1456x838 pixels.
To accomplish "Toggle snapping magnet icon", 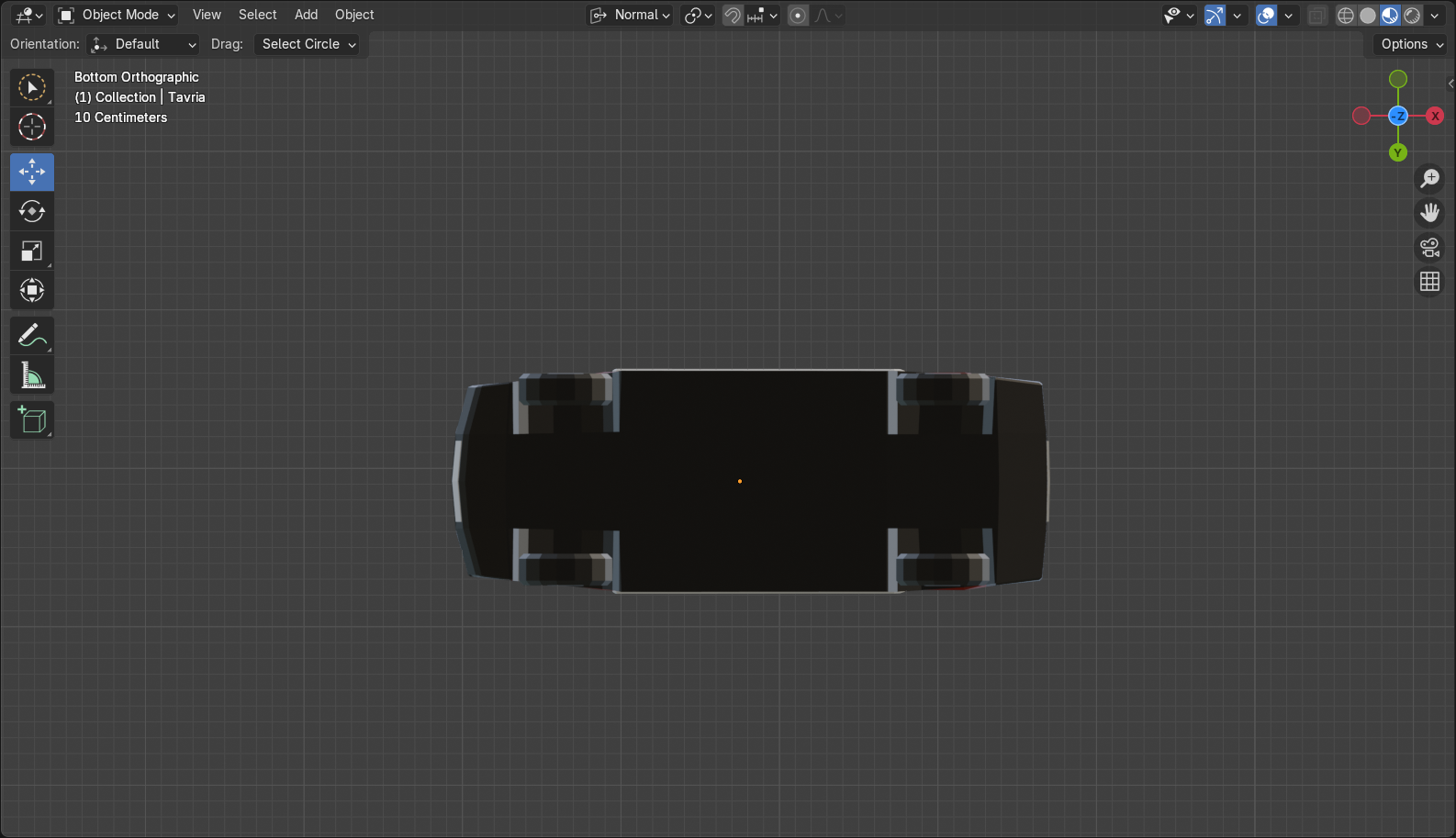I will click(733, 15).
